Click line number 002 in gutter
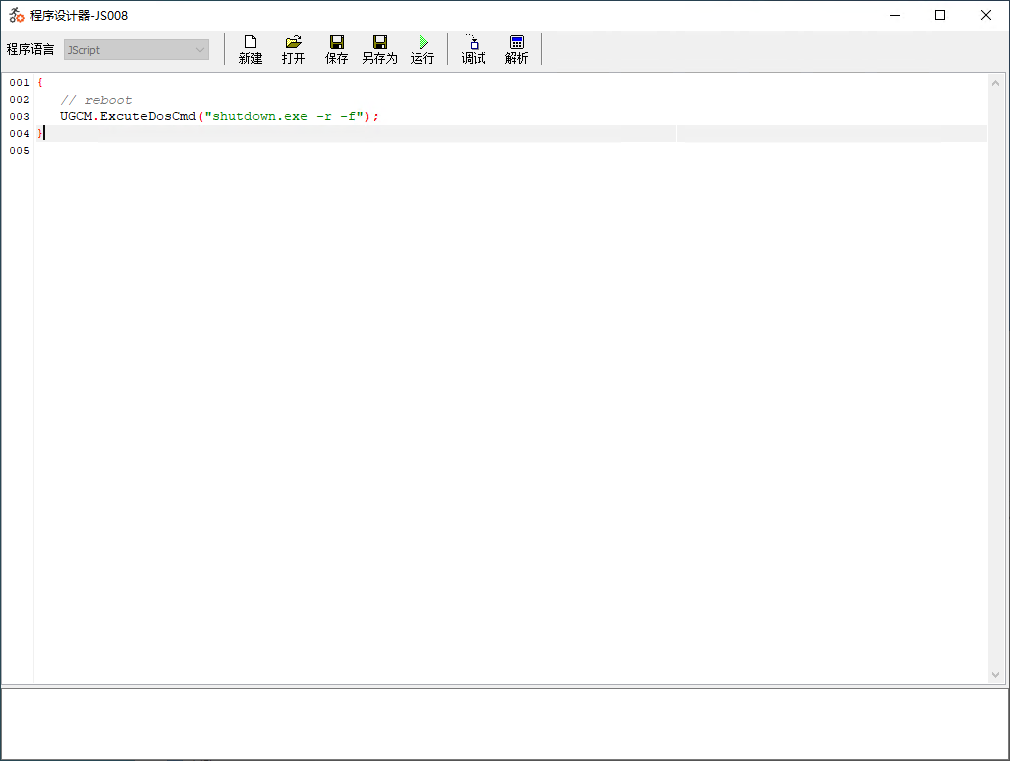 tap(19, 99)
